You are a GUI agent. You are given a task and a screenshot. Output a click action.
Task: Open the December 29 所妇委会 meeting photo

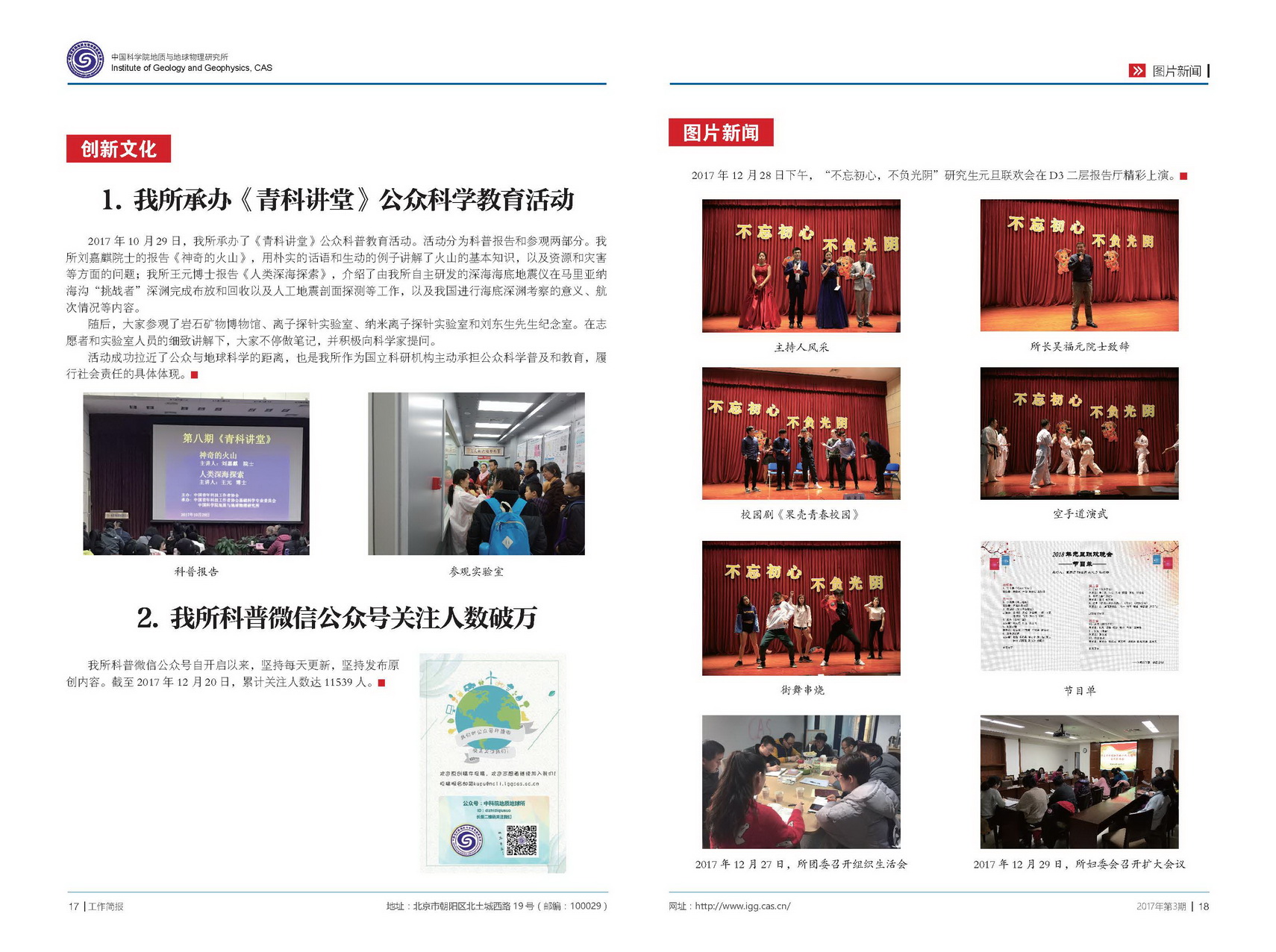coord(1079,782)
